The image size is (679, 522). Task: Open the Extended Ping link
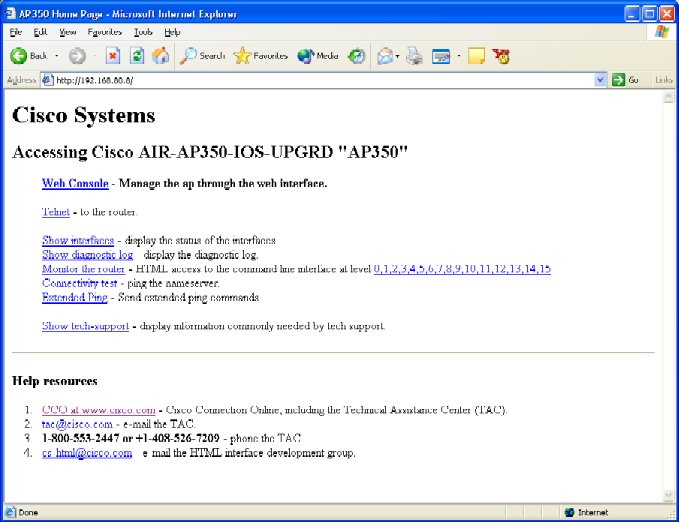click(x=74, y=298)
